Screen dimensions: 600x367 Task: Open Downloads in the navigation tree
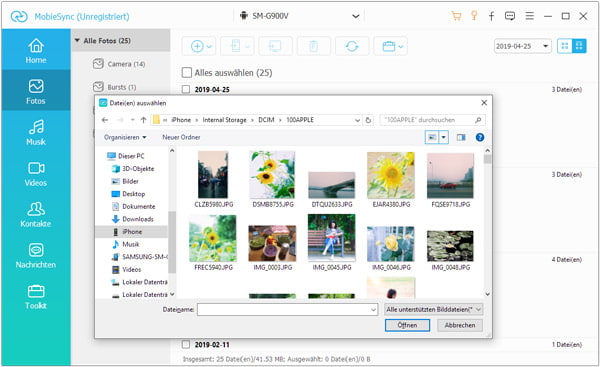pos(132,219)
